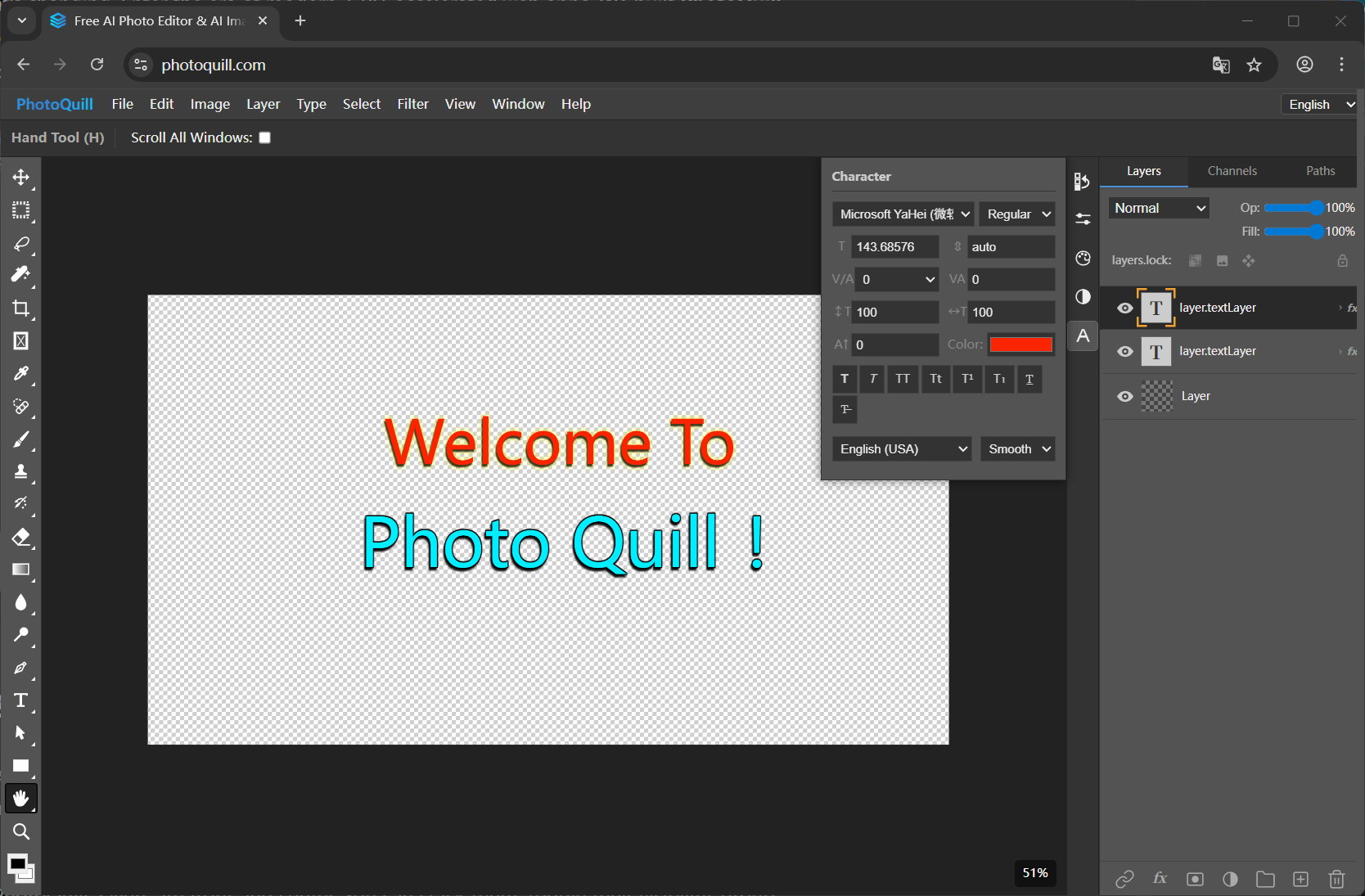Screen dimensions: 1365x896
Task: Create a new layer group folder
Action: (1265, 879)
